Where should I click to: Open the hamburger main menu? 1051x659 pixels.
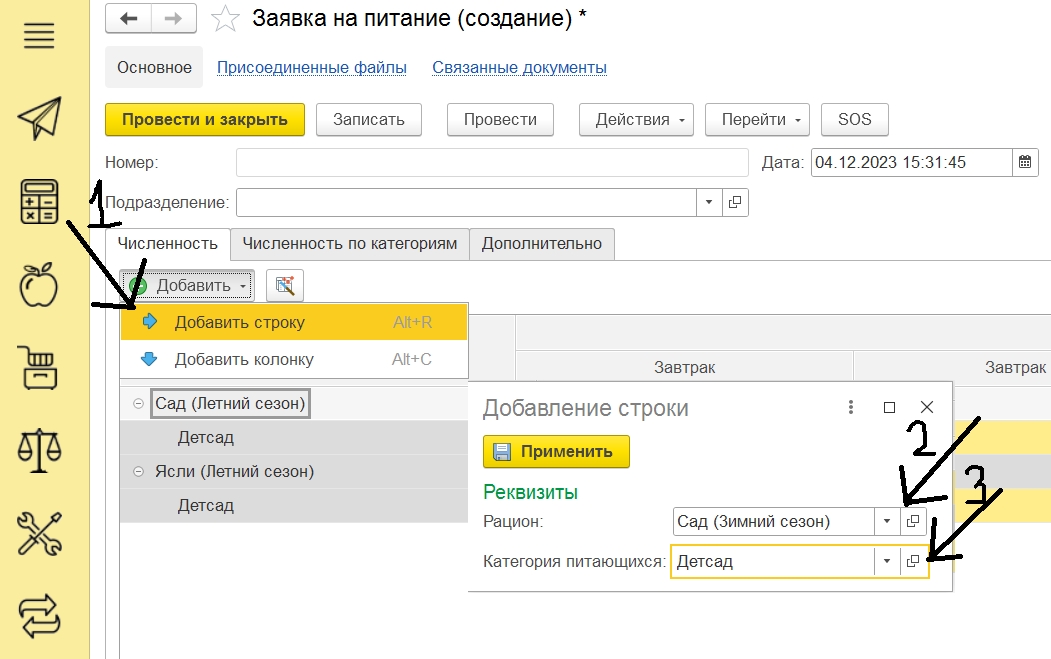(39, 36)
